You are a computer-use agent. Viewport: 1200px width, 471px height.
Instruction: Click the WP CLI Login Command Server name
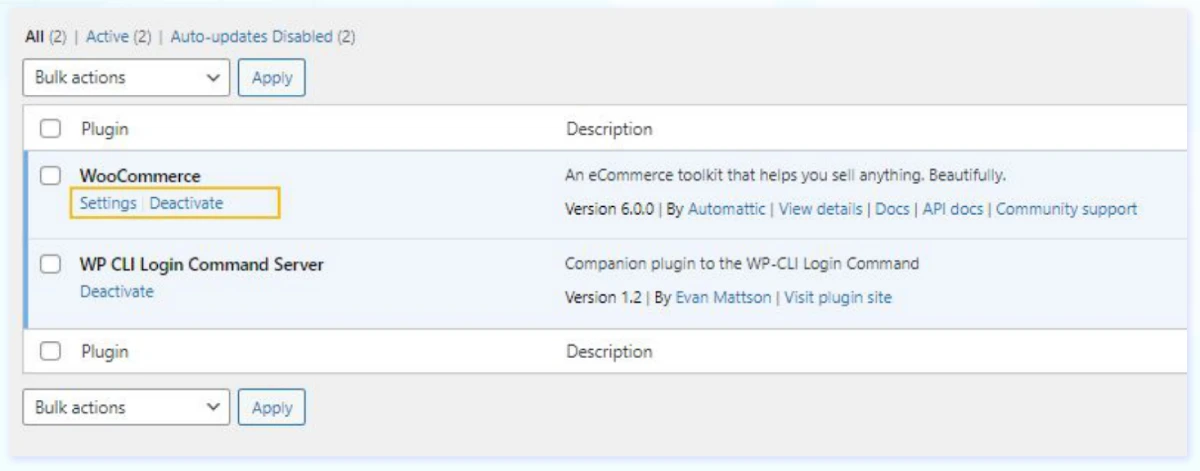[202, 265]
